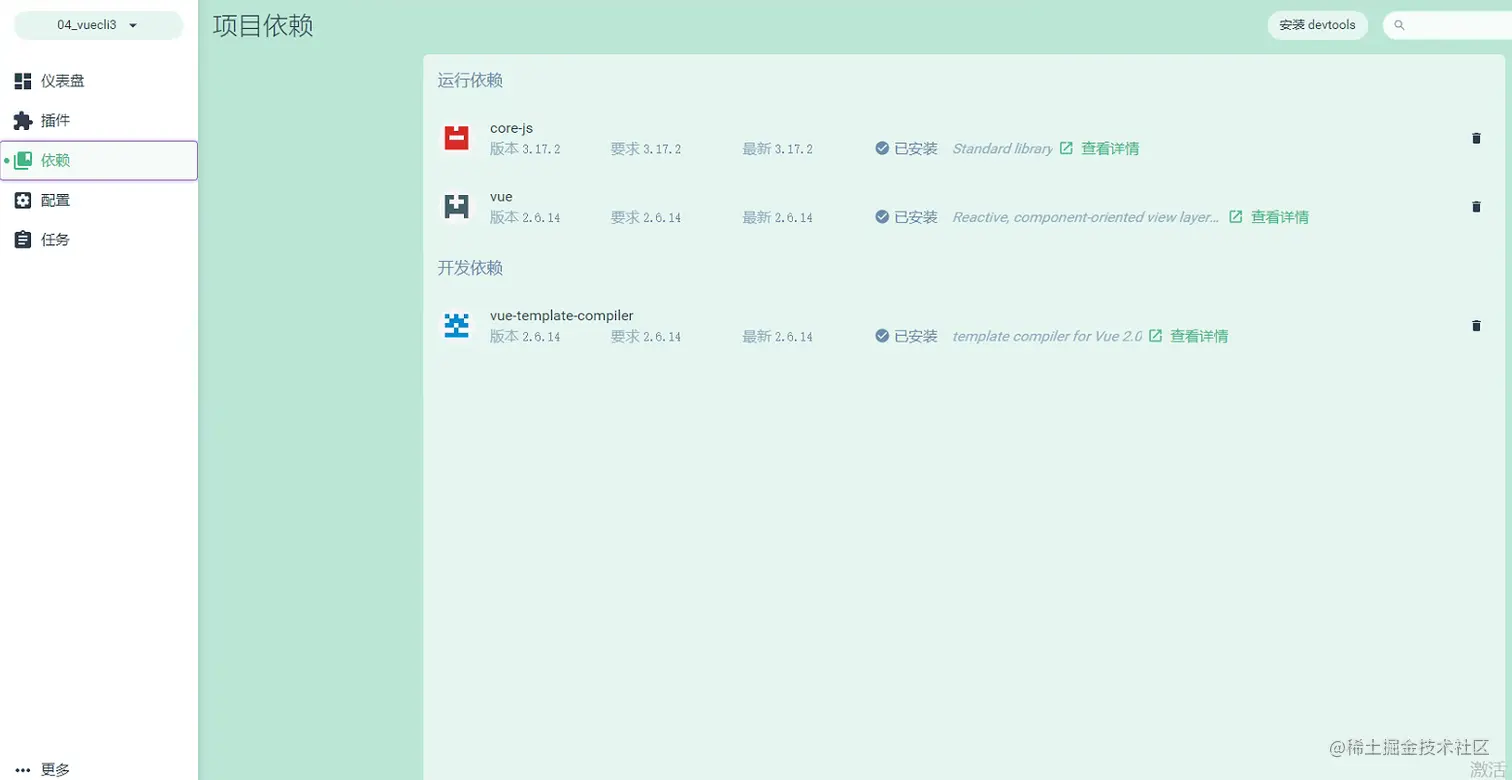Click the installed checkmark for vue-template-compiler

point(882,336)
